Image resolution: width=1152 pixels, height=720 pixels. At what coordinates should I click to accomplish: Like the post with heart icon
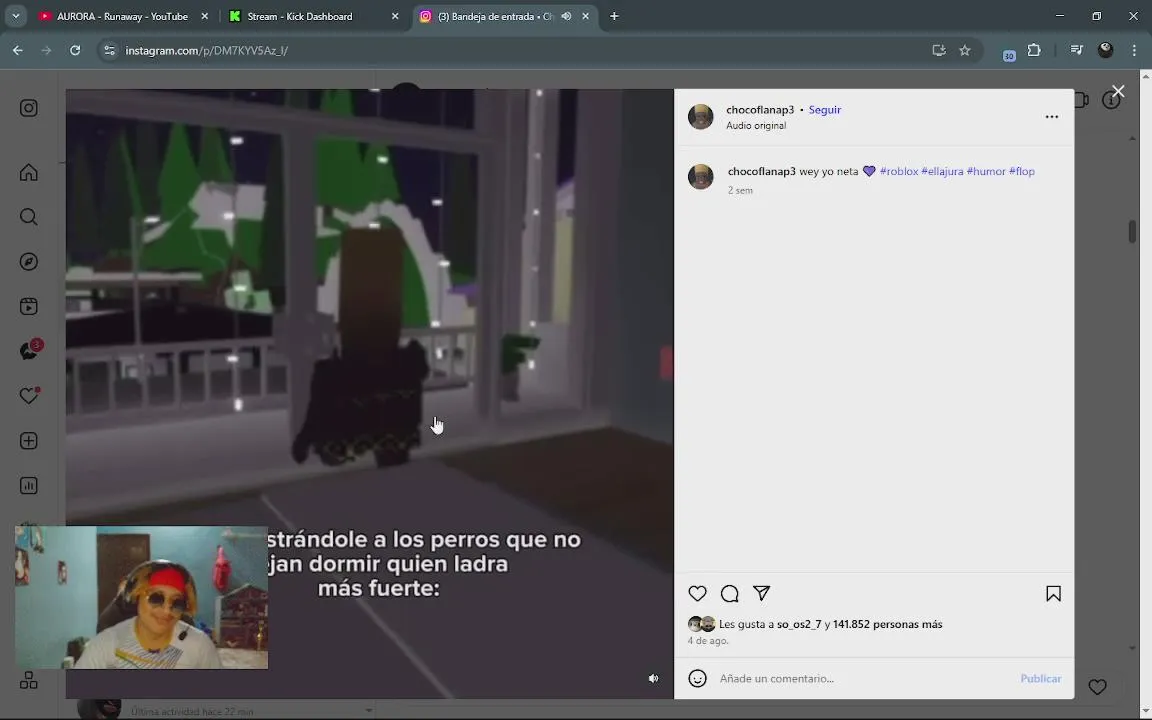point(697,594)
